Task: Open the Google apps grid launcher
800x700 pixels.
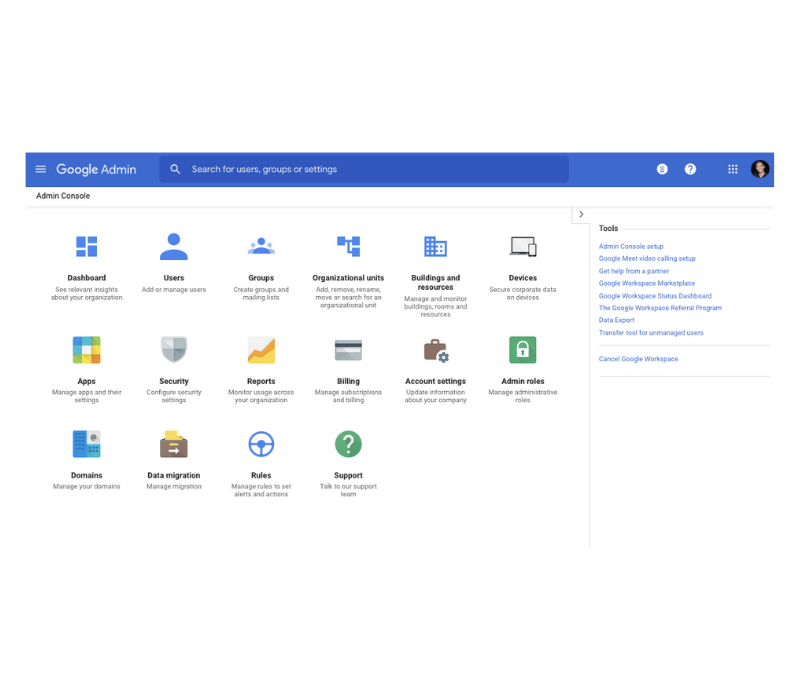Action: click(x=733, y=170)
